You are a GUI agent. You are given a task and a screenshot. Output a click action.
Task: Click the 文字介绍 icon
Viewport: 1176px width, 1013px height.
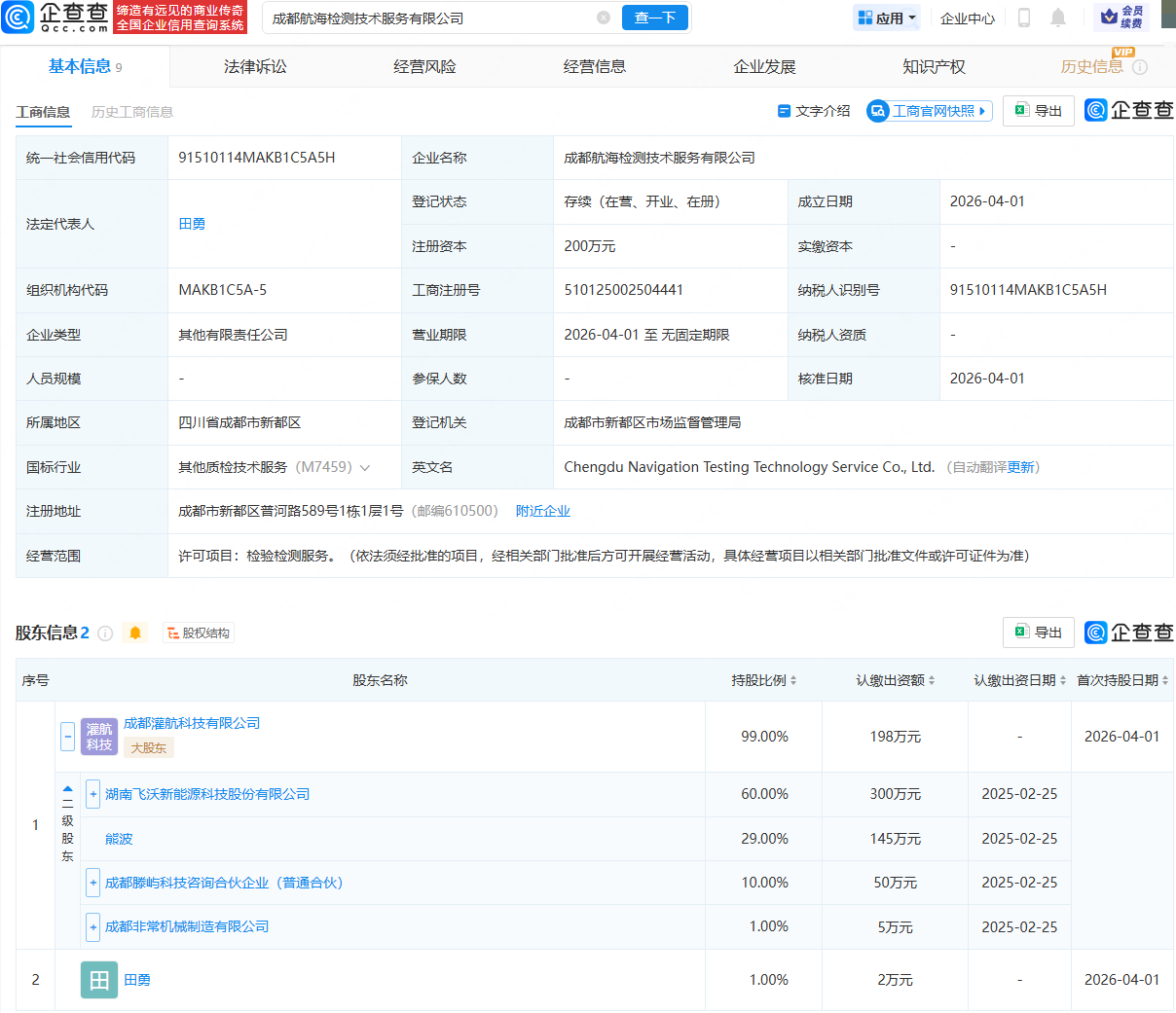pos(785,110)
